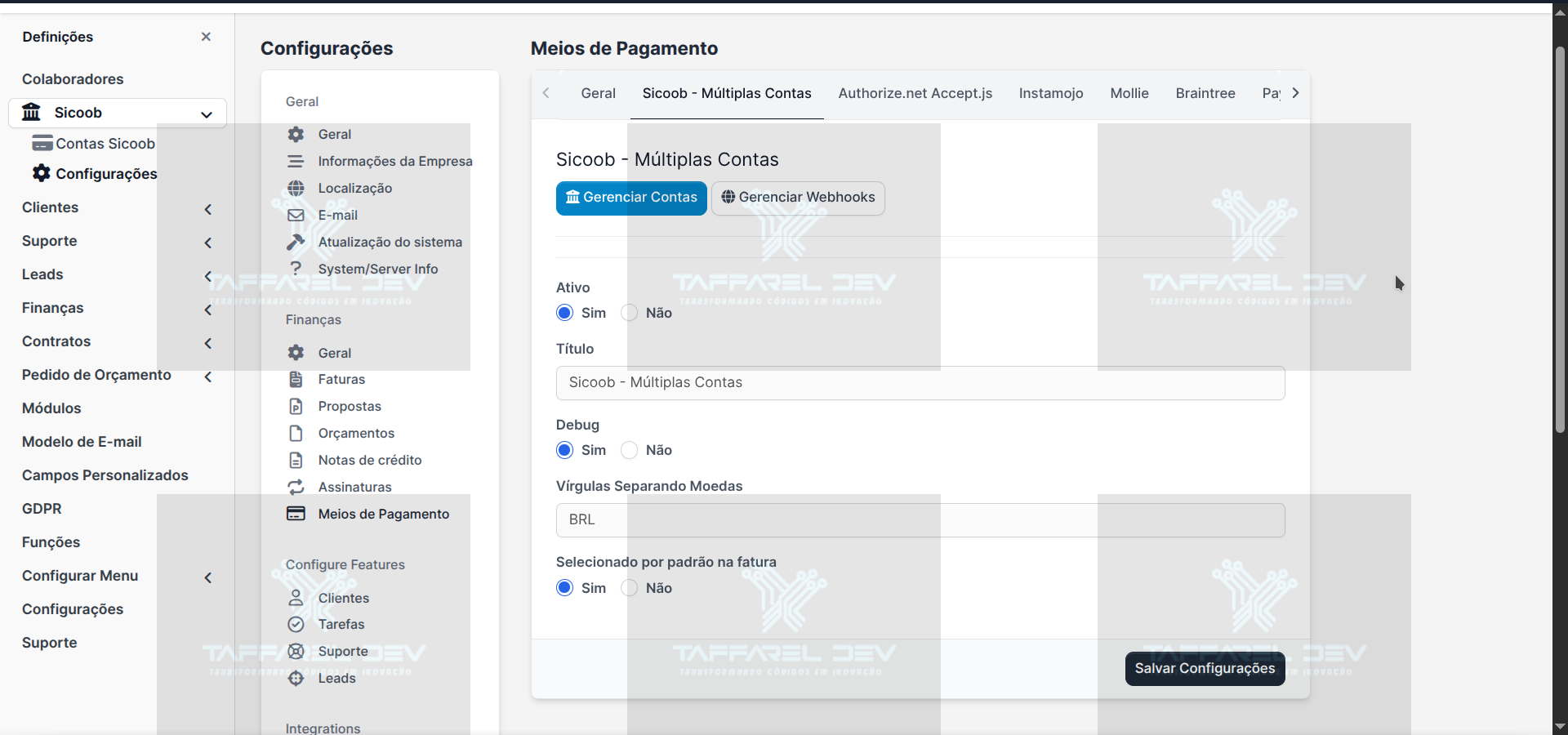Set Ativo to Não
Screen dimensions: 1568x735
pyautogui.click(x=630, y=313)
